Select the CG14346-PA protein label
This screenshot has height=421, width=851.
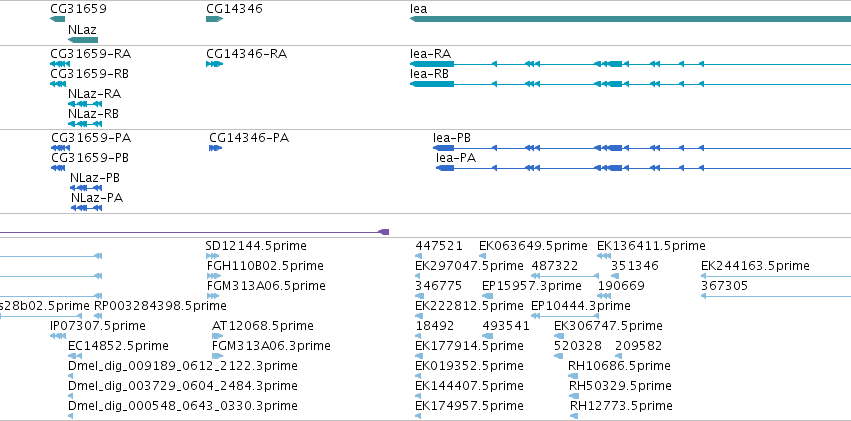(x=249, y=138)
